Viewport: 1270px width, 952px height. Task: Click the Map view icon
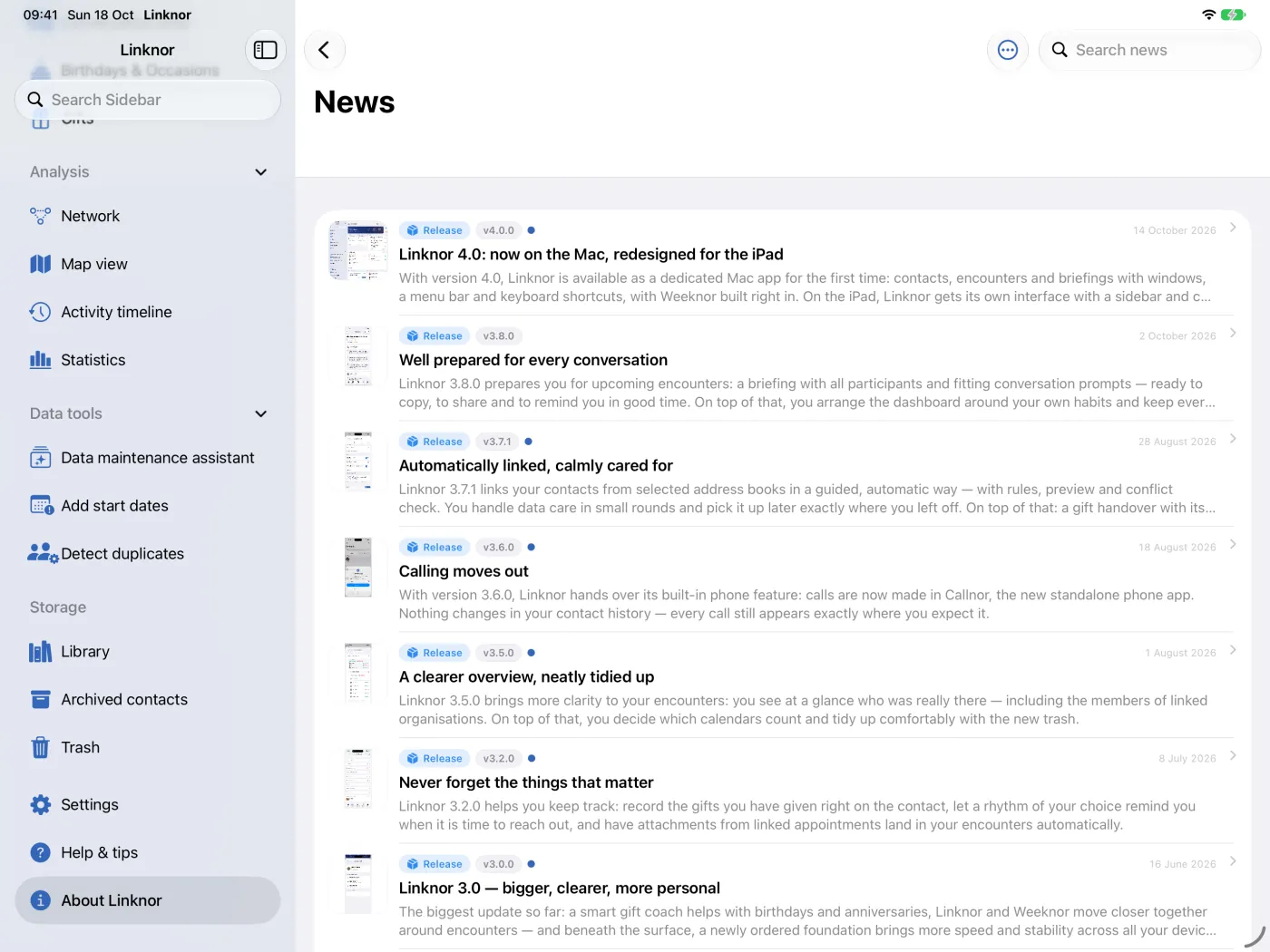click(x=41, y=264)
